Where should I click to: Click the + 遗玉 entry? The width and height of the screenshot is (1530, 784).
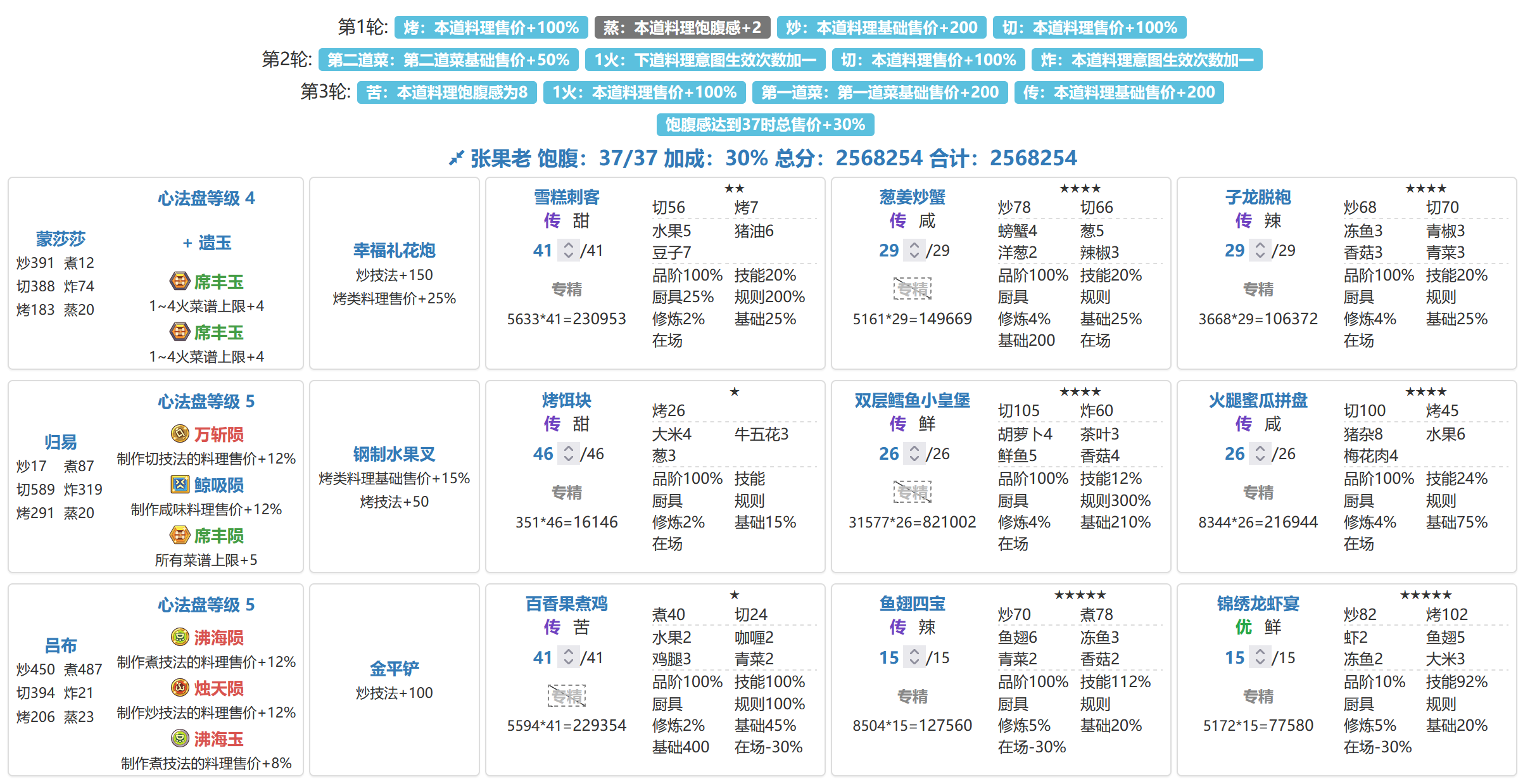206,243
